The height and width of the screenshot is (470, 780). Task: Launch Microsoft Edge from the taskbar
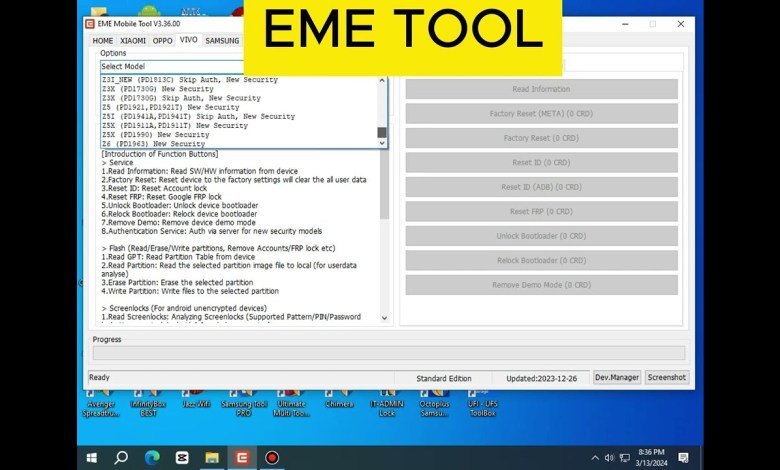(x=152, y=458)
